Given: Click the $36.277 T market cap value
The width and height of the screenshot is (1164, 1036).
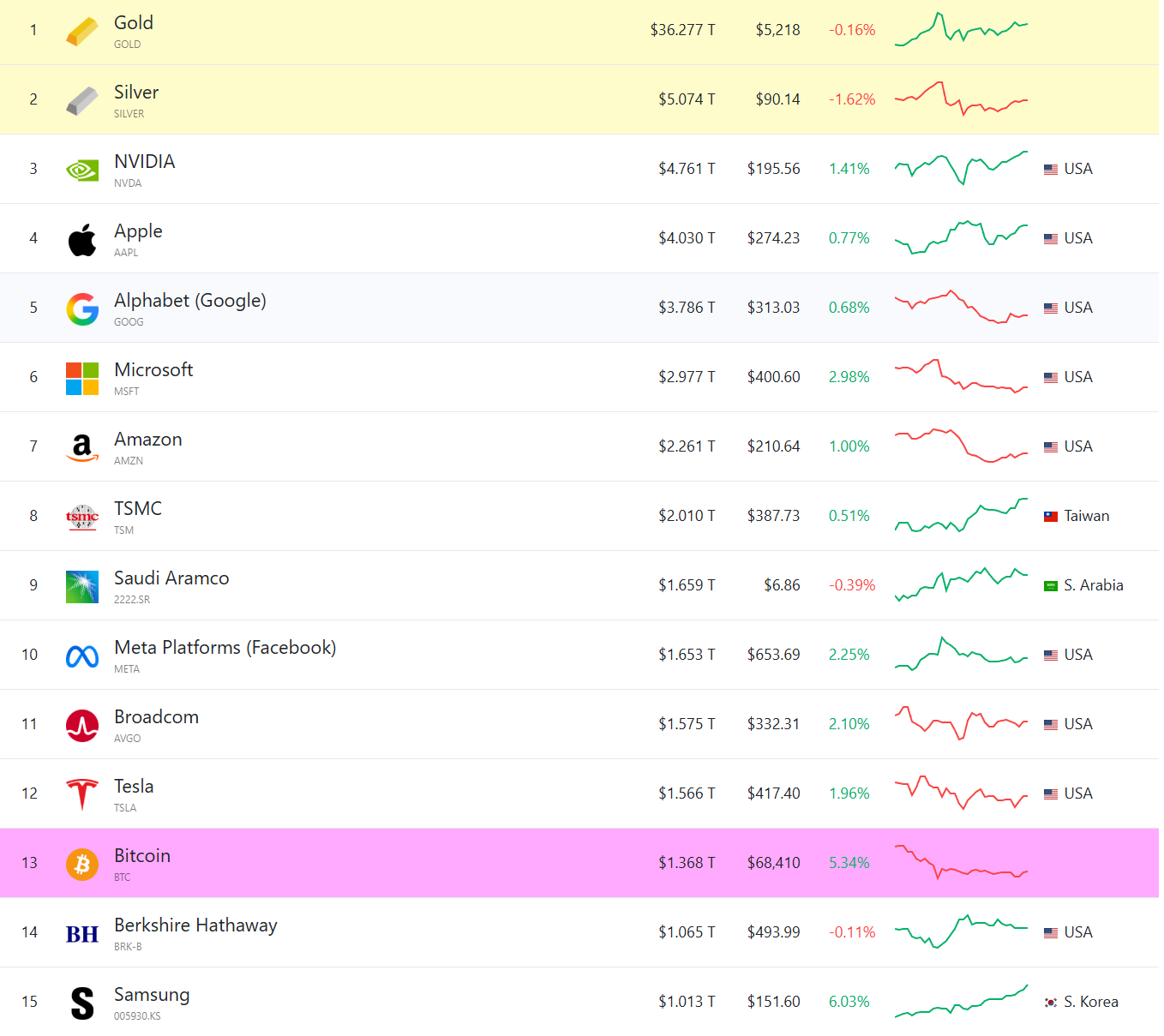Looking at the screenshot, I should (x=682, y=30).
